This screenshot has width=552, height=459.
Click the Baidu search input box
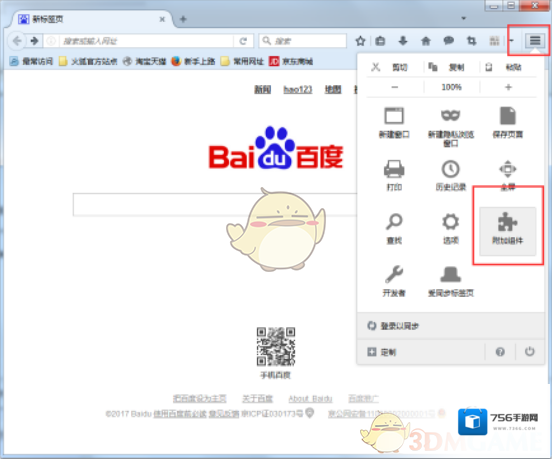click(215, 204)
